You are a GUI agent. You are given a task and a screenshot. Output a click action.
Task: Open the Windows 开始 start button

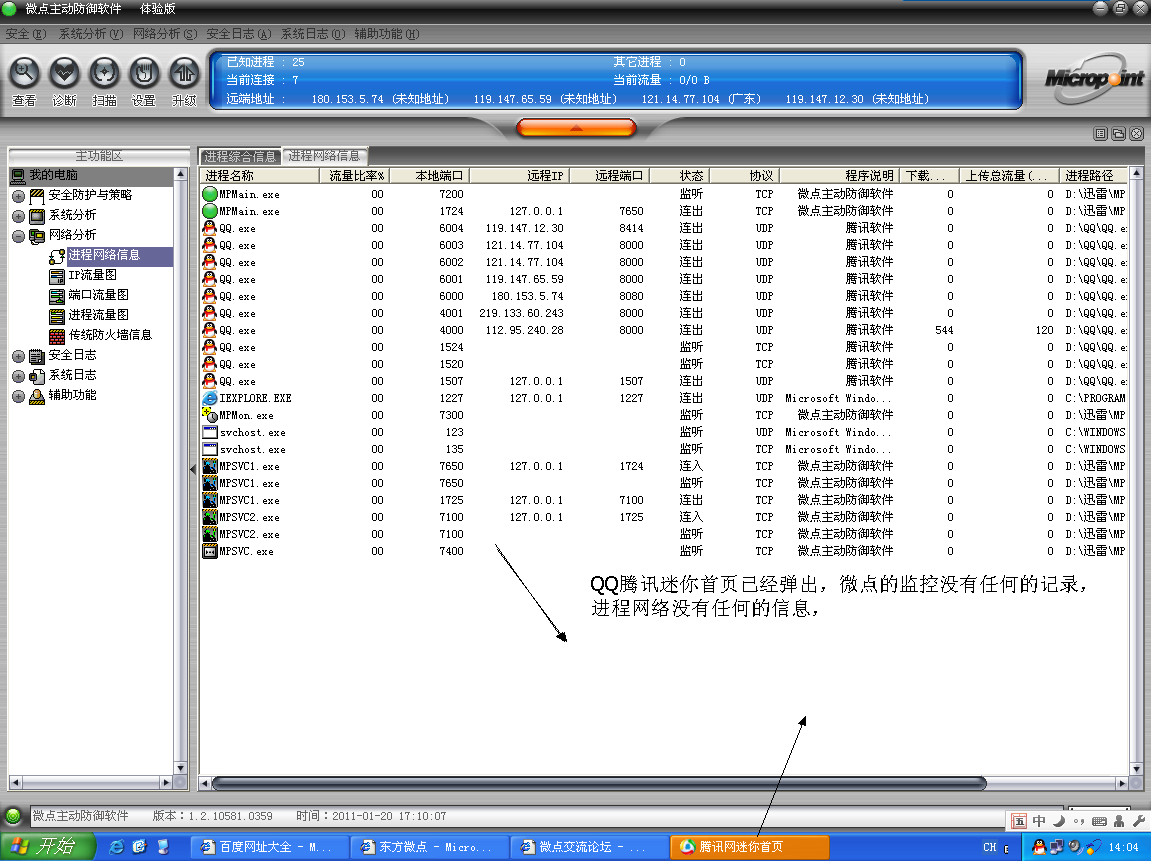[x=48, y=846]
